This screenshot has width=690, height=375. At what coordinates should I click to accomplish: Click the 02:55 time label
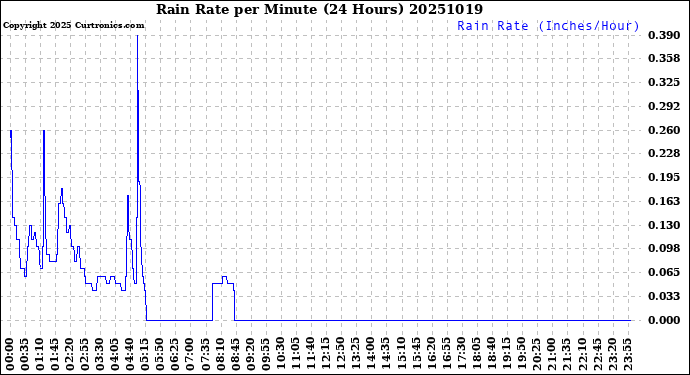pyautogui.click(x=85, y=355)
